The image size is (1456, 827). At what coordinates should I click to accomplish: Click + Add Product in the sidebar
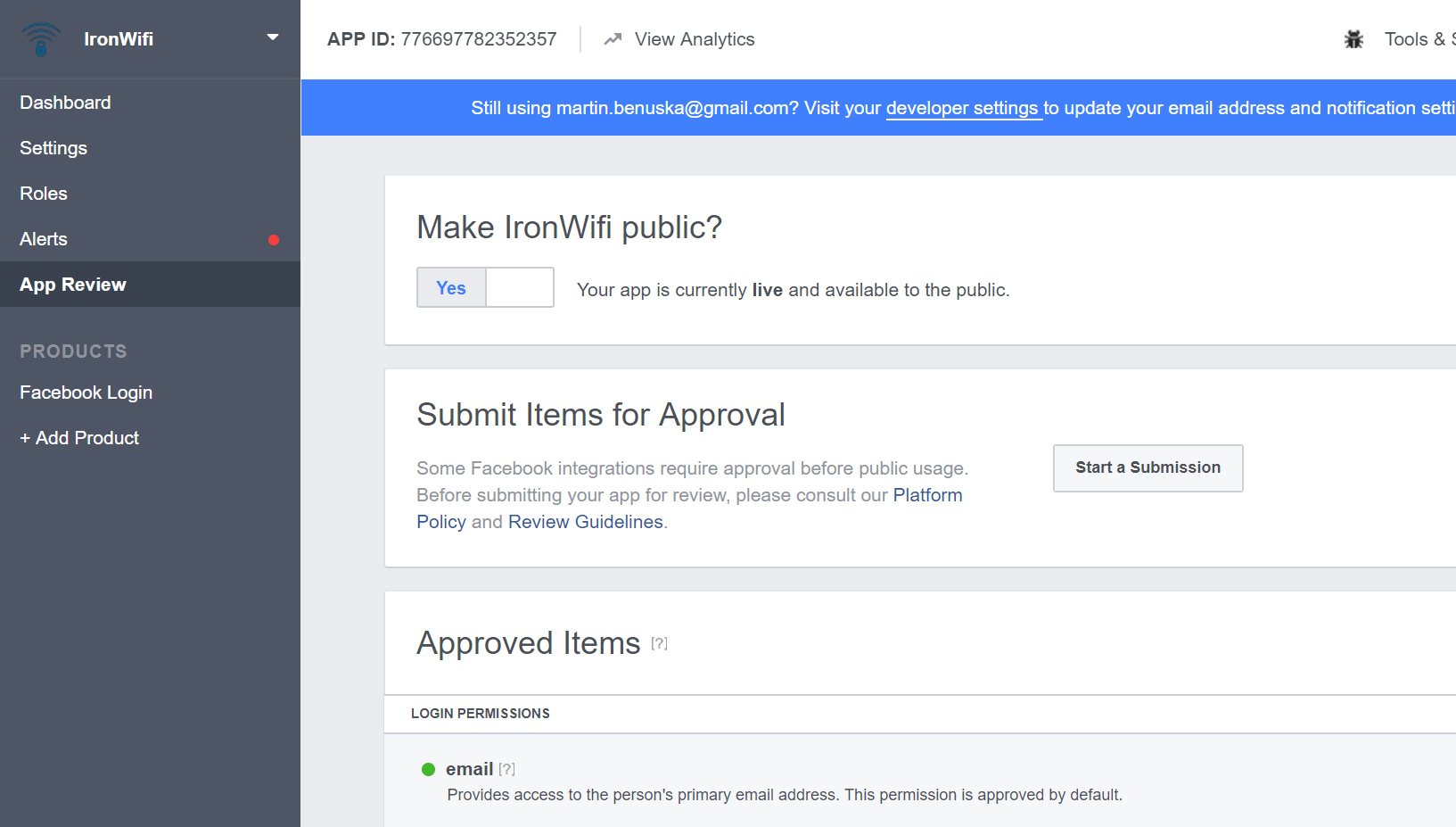150,438
